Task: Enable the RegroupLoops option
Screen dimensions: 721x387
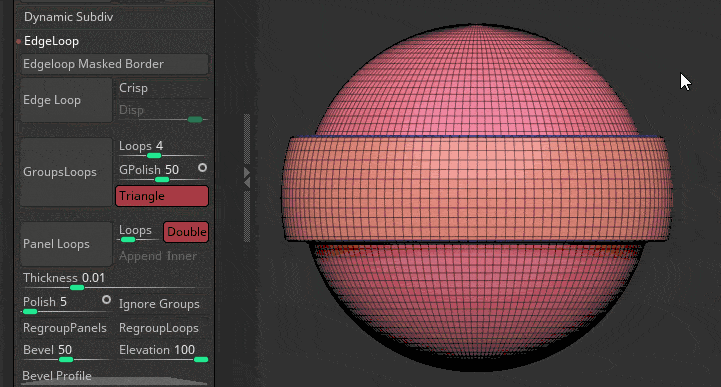Action: pyautogui.click(x=159, y=328)
